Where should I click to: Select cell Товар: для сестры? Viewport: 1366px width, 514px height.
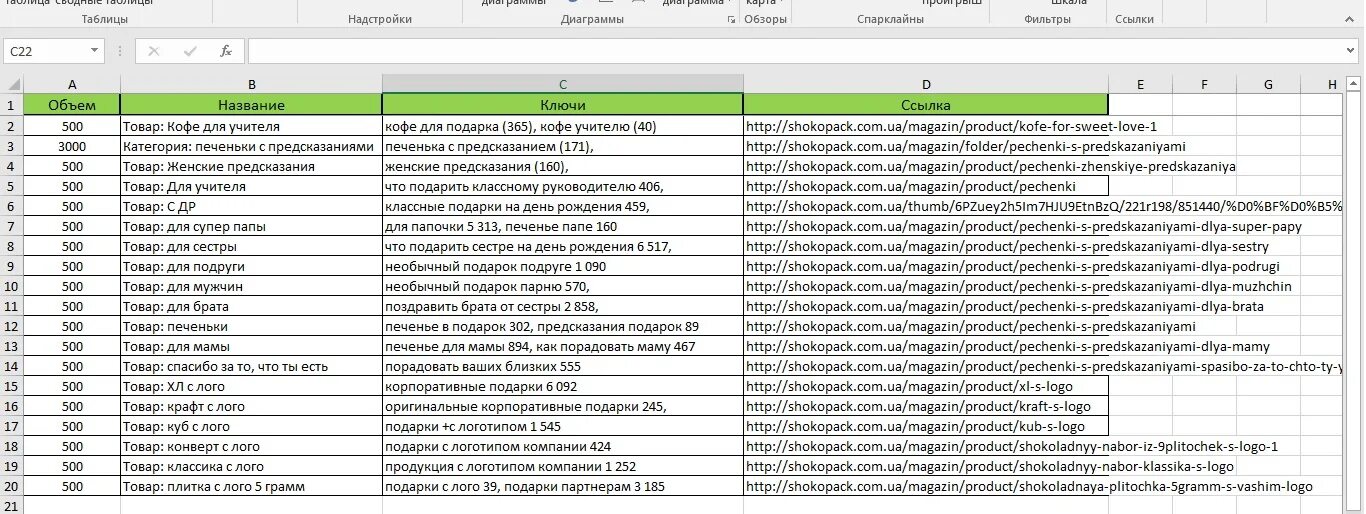tap(252, 246)
